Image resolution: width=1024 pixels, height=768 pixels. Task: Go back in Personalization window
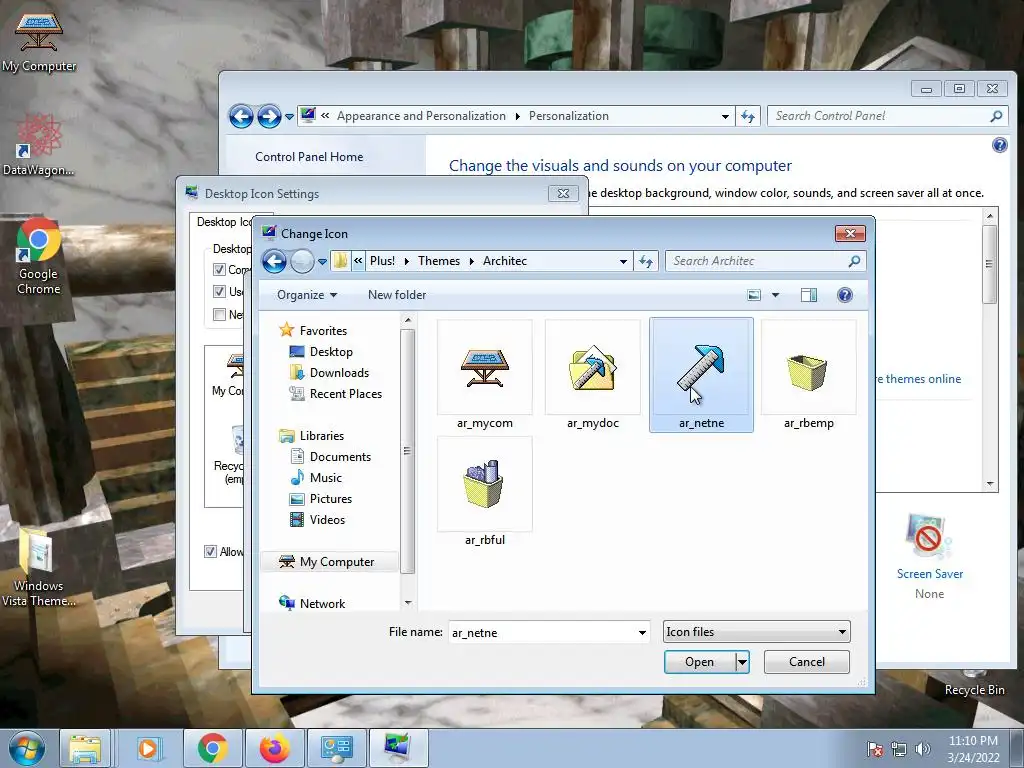pos(241,116)
